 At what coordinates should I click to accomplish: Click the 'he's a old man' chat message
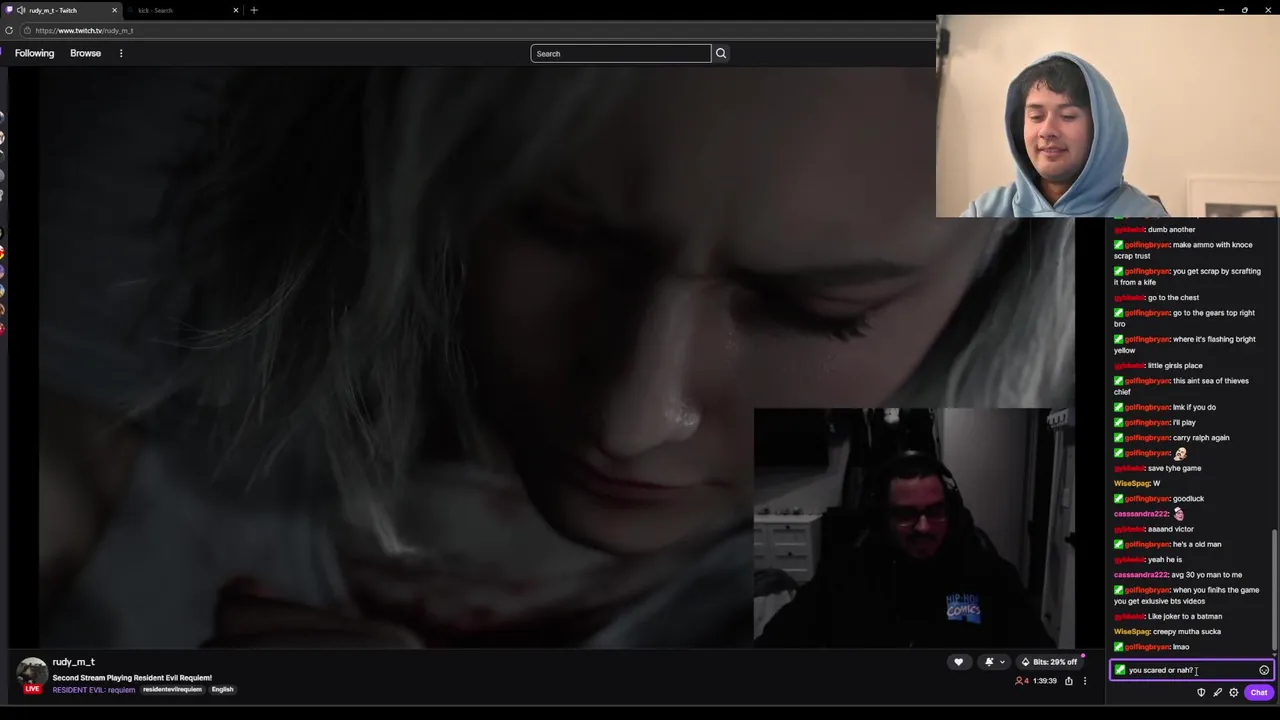1197,544
